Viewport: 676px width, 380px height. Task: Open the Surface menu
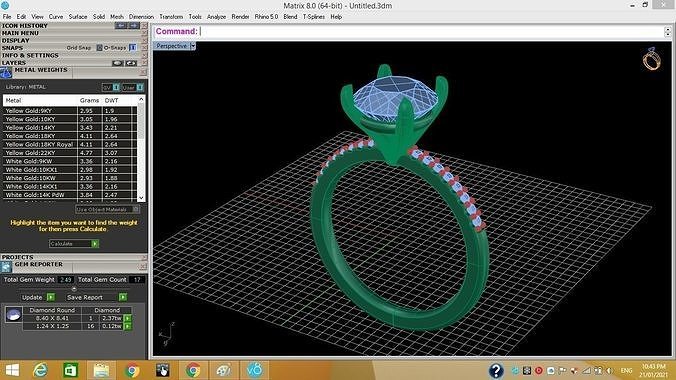[x=78, y=16]
